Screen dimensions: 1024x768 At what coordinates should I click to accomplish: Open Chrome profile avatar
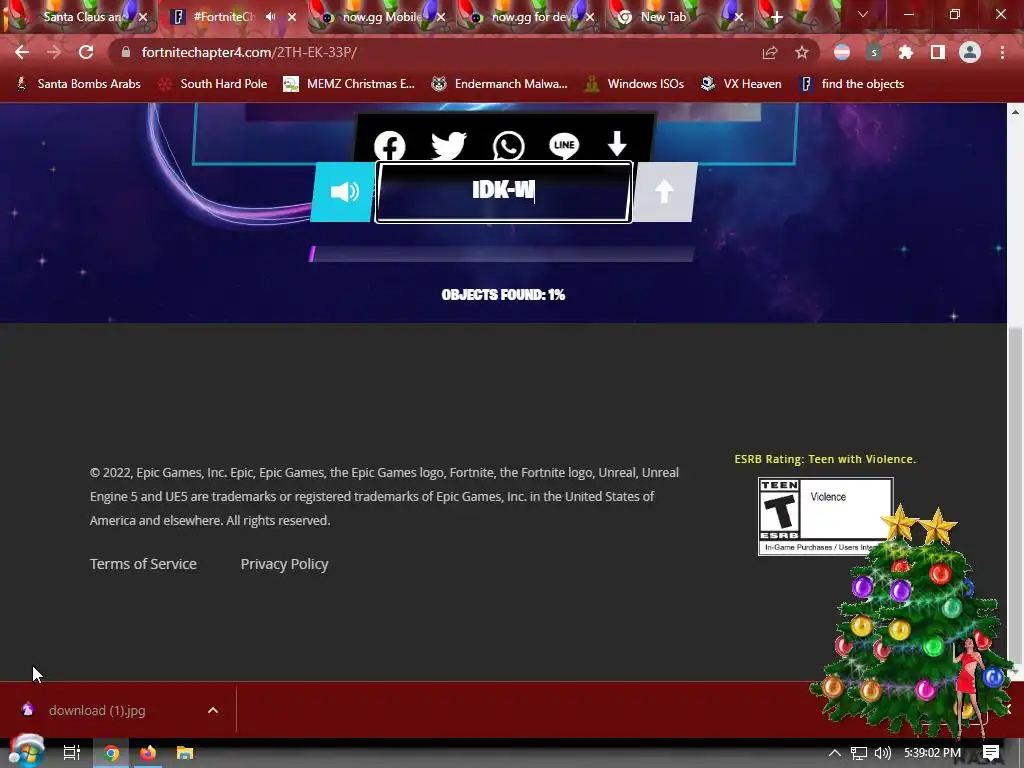tap(970, 52)
